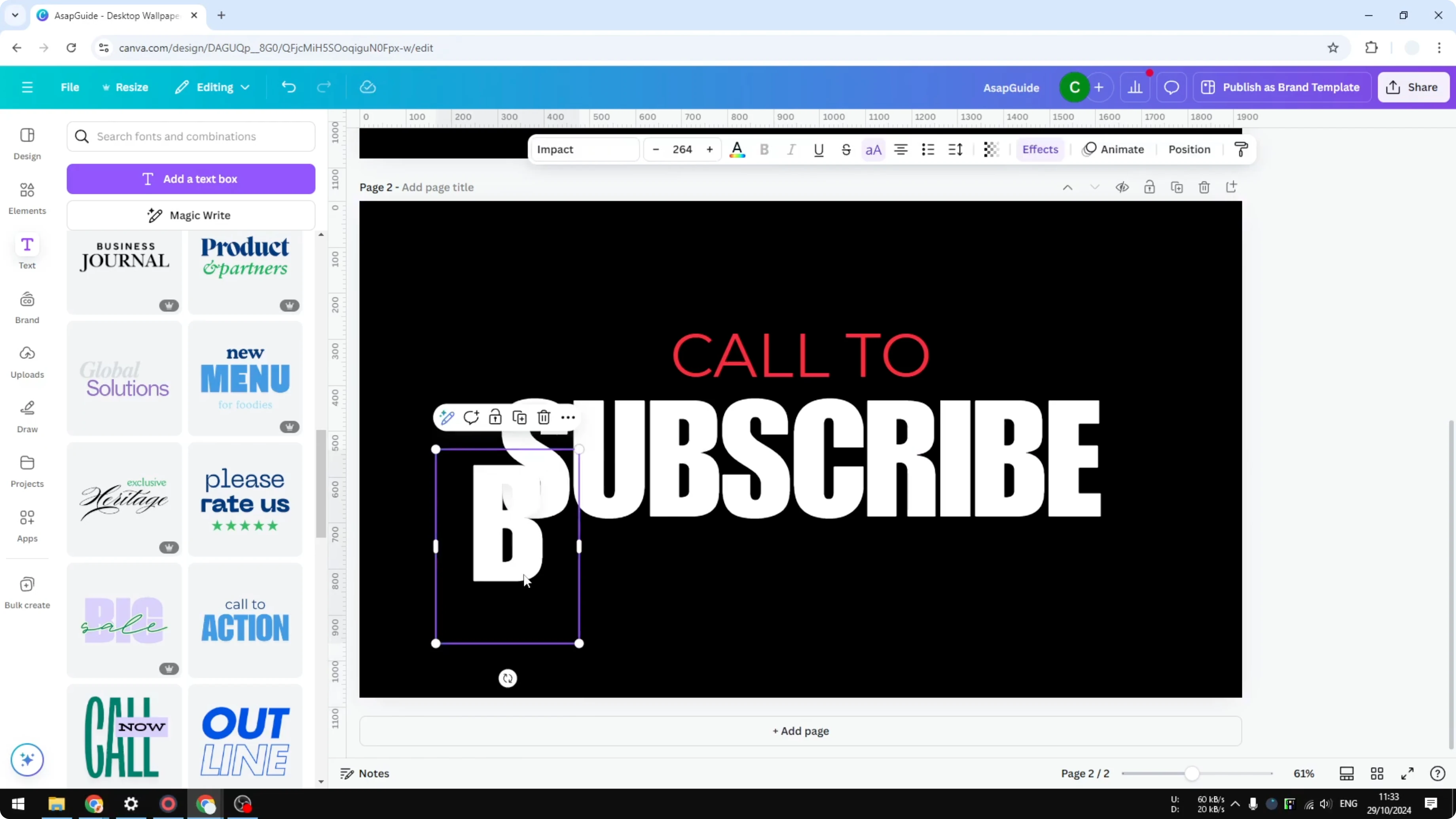Open the Editing mode dropdown
Screen dimensions: 1456x819
pyautogui.click(x=212, y=87)
